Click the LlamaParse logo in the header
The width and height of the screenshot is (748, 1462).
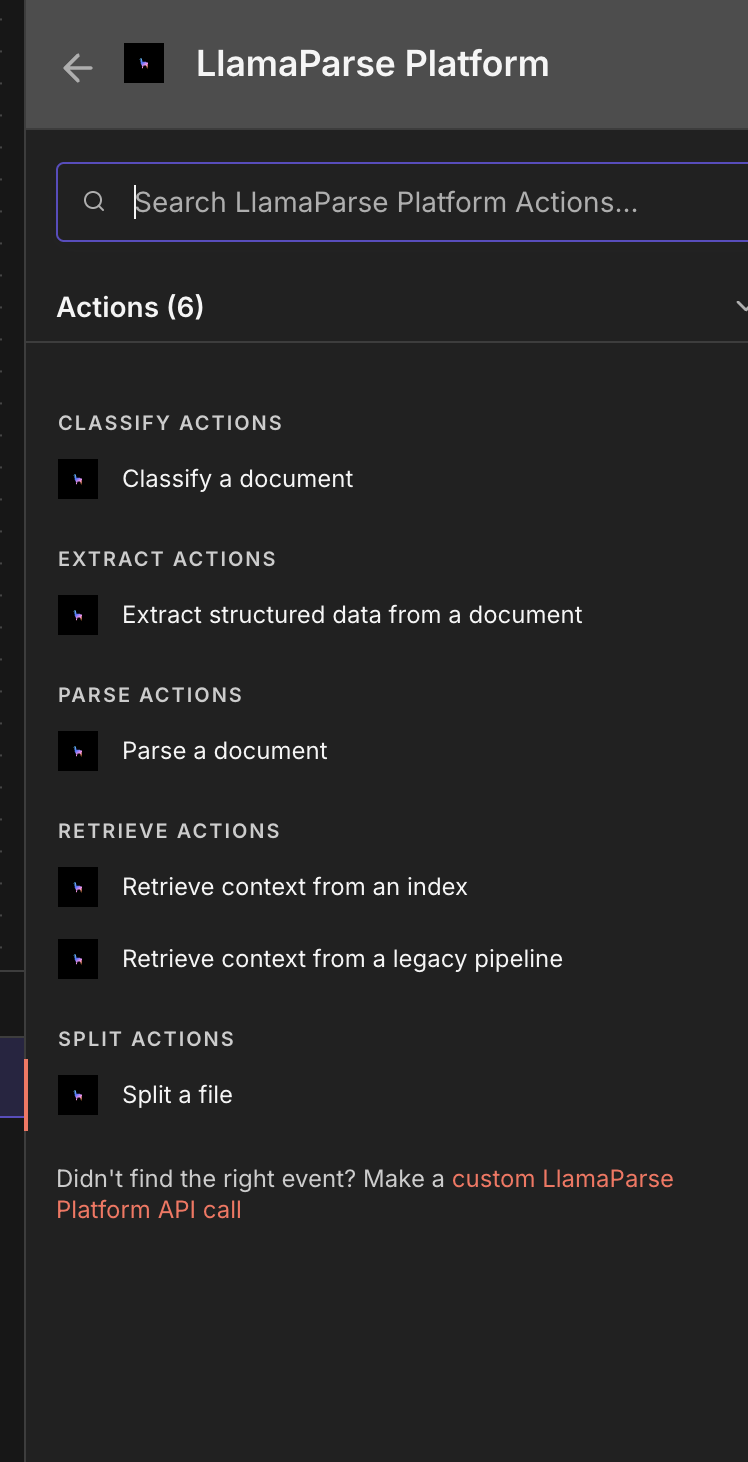coord(144,64)
